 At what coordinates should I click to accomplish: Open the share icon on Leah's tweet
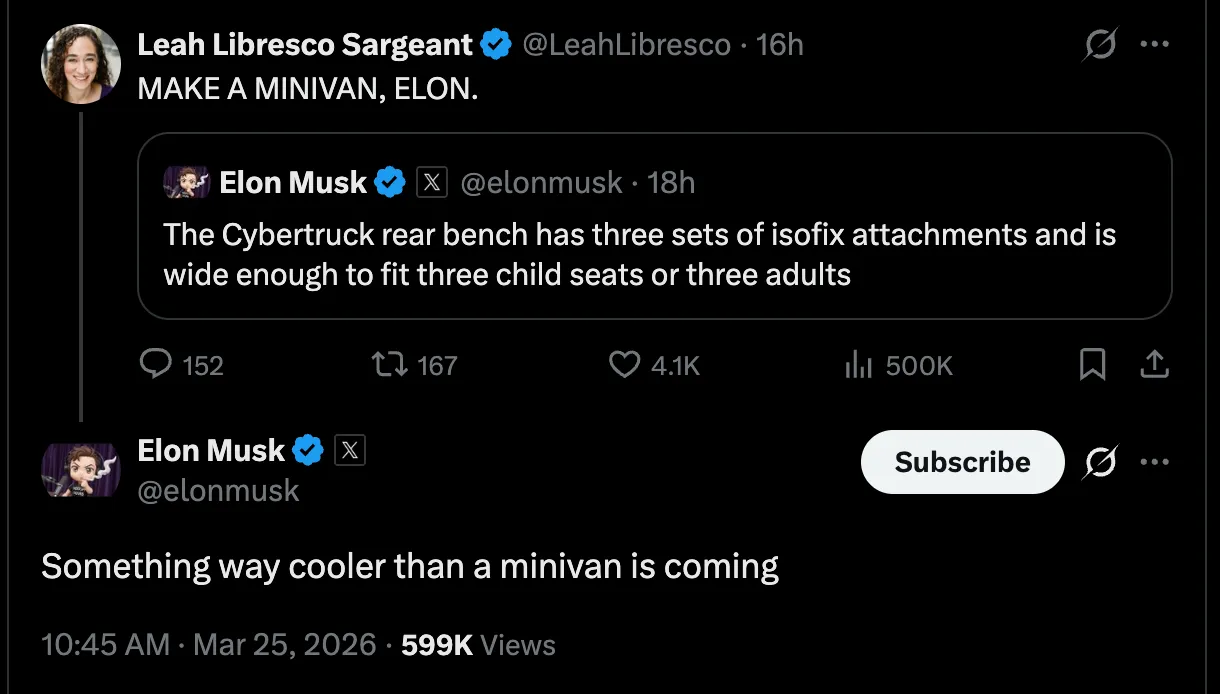(1154, 366)
